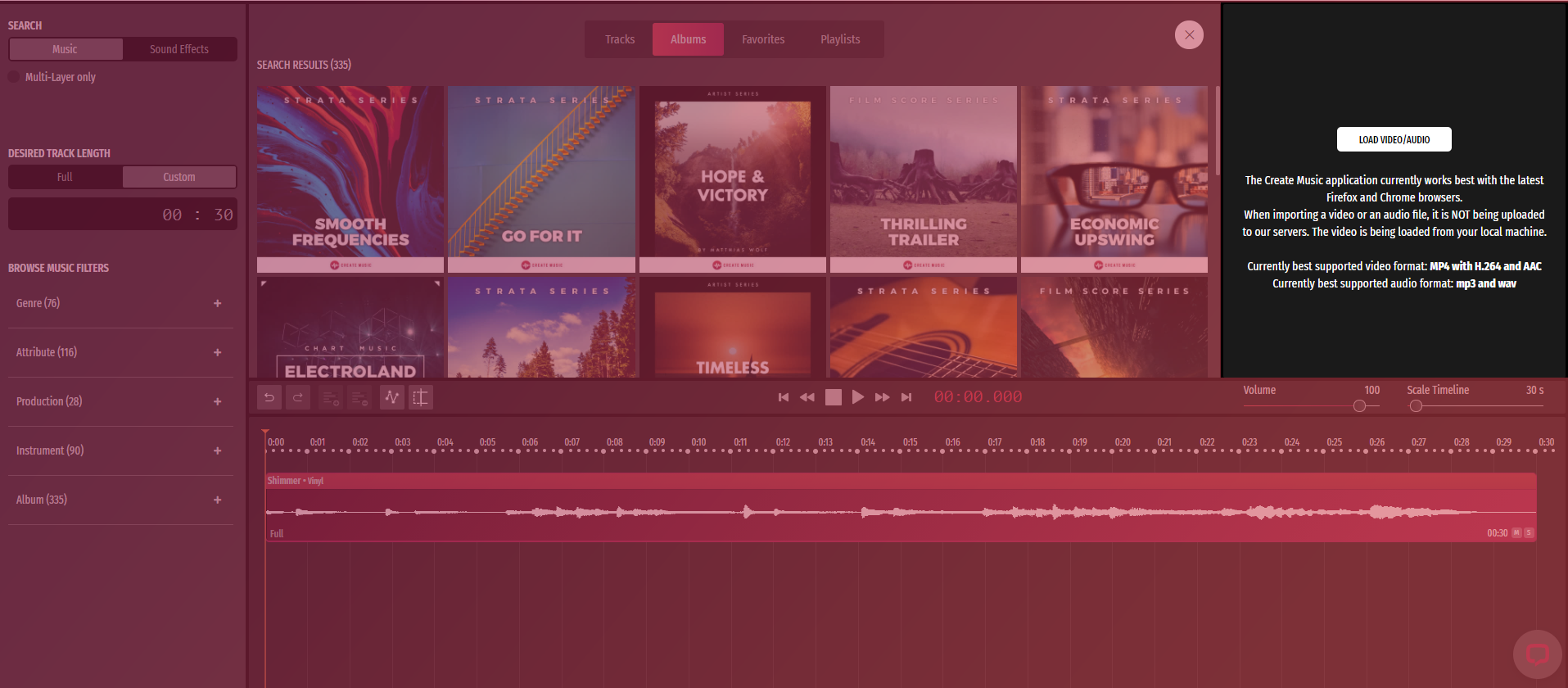This screenshot has height=688, width=1568.
Task: Expand the Genre (76) filter
Action: [120, 303]
